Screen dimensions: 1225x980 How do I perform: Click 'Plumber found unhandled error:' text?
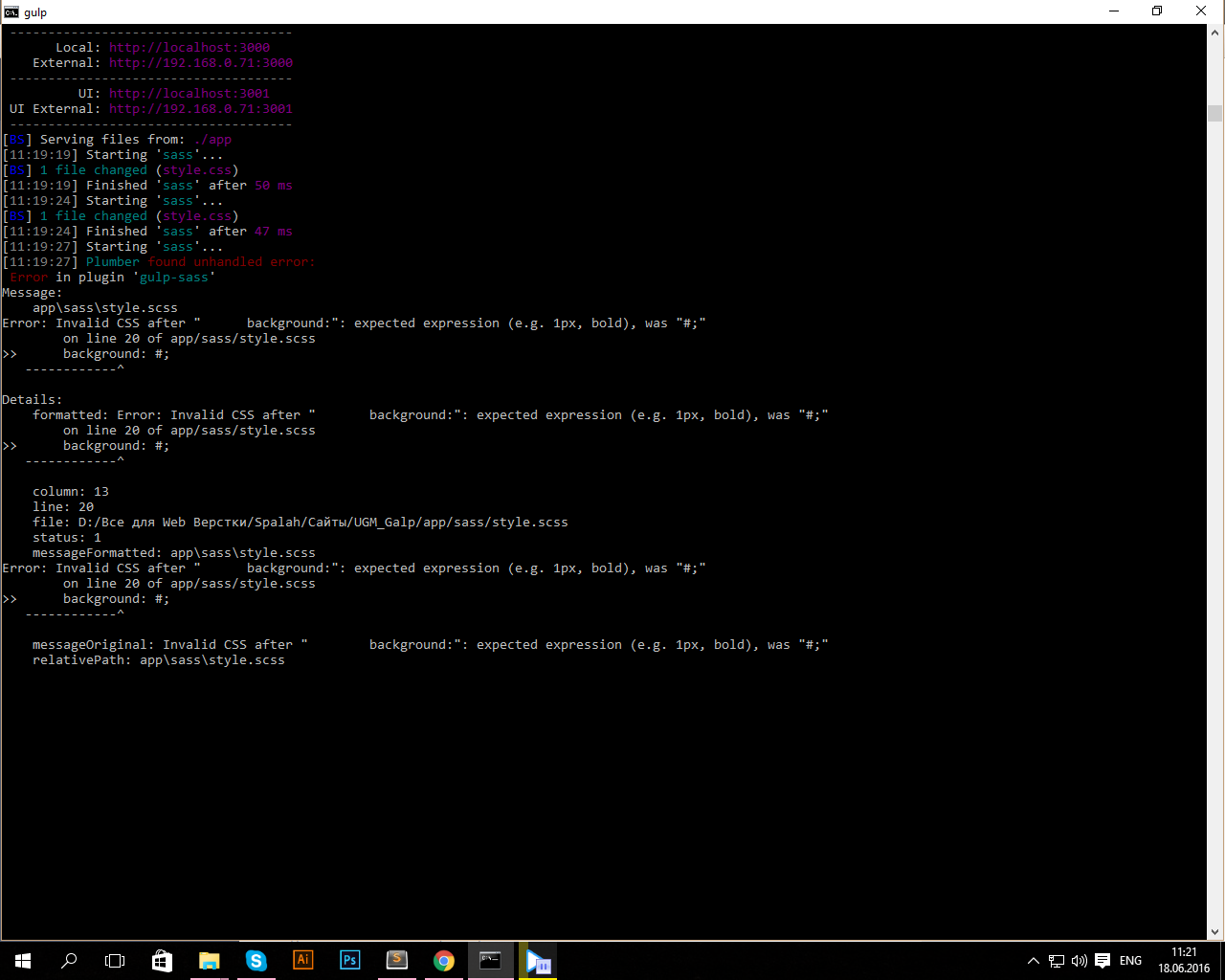[201, 262]
